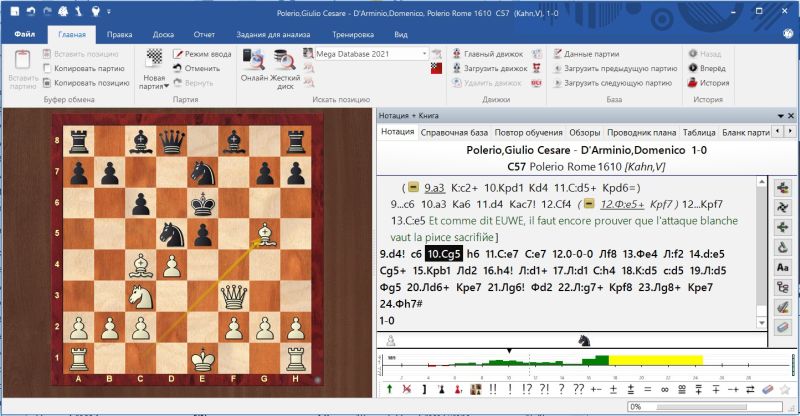This screenshot has width=800, height=416.
Task: Click the 'Aa' text button in notation sidebar
Action: [x=783, y=266]
